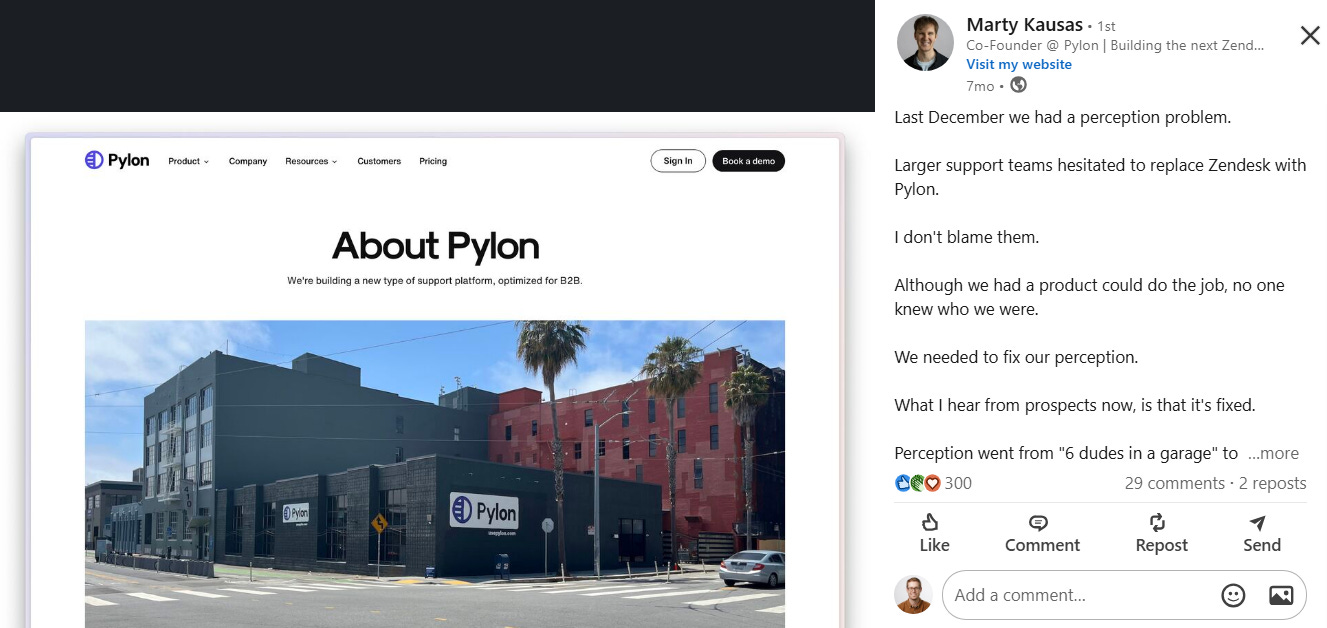View post visibility globe icon
The height and width of the screenshot is (628, 1327).
(1018, 86)
